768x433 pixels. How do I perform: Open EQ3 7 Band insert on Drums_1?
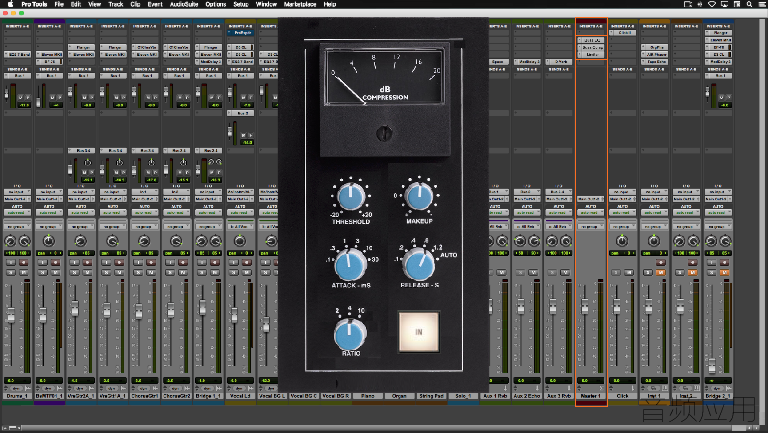[17, 54]
